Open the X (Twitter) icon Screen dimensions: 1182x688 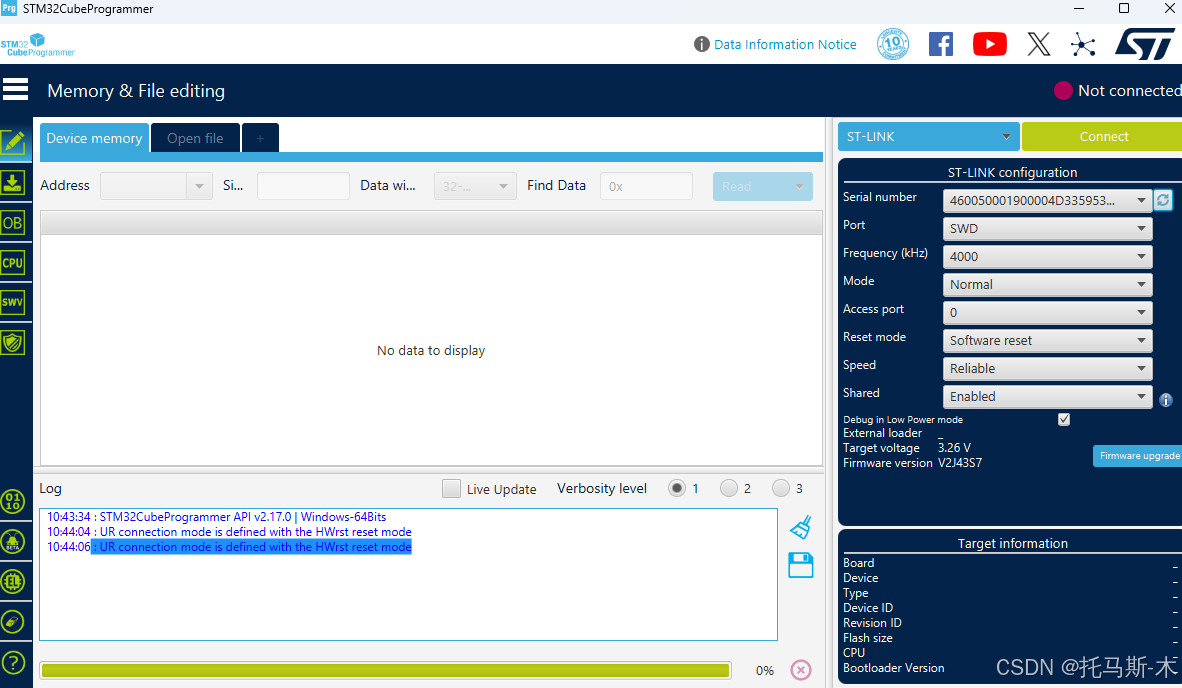point(1039,44)
